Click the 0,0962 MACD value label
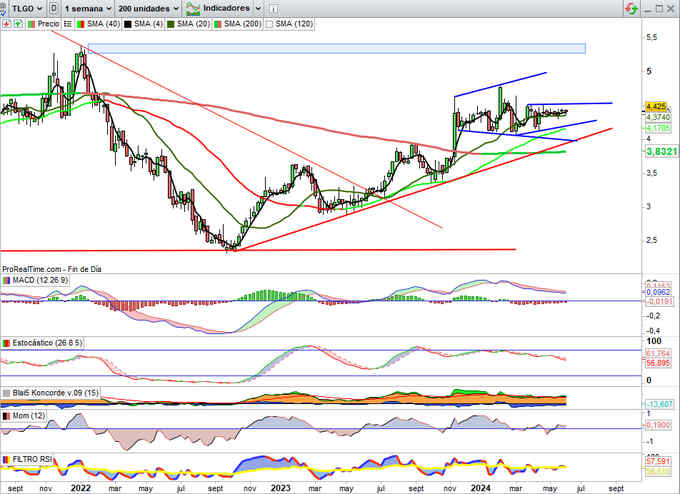The image size is (680, 494). click(x=658, y=292)
